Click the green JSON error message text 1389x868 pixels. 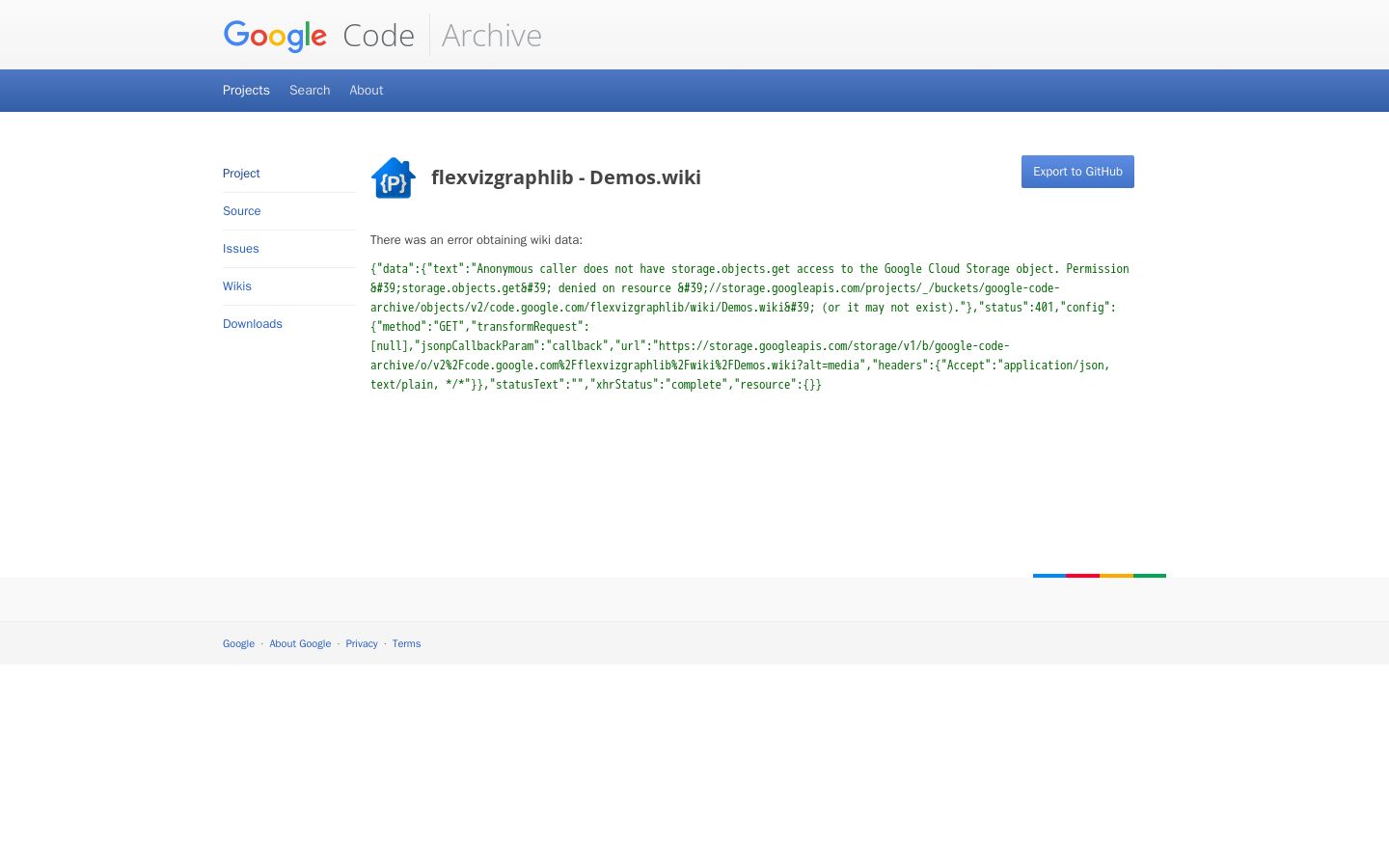[x=749, y=327]
